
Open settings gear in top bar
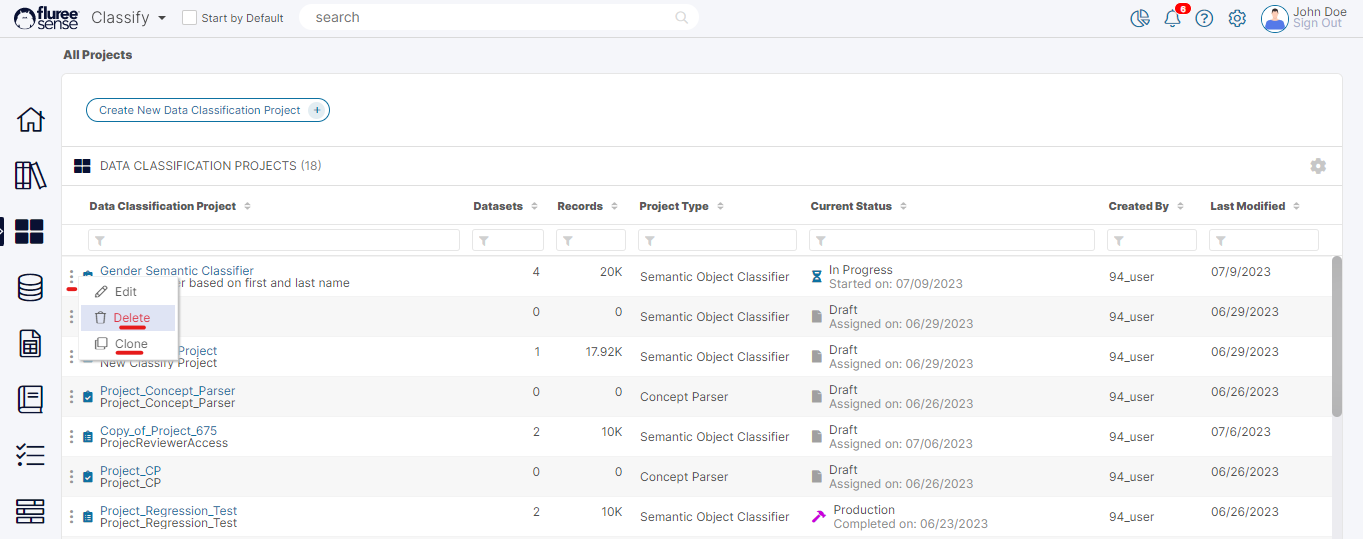[1237, 18]
